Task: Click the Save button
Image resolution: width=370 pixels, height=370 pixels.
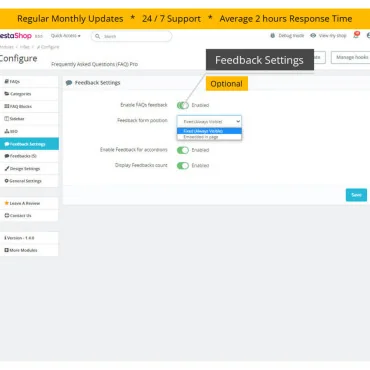Action: point(356,195)
